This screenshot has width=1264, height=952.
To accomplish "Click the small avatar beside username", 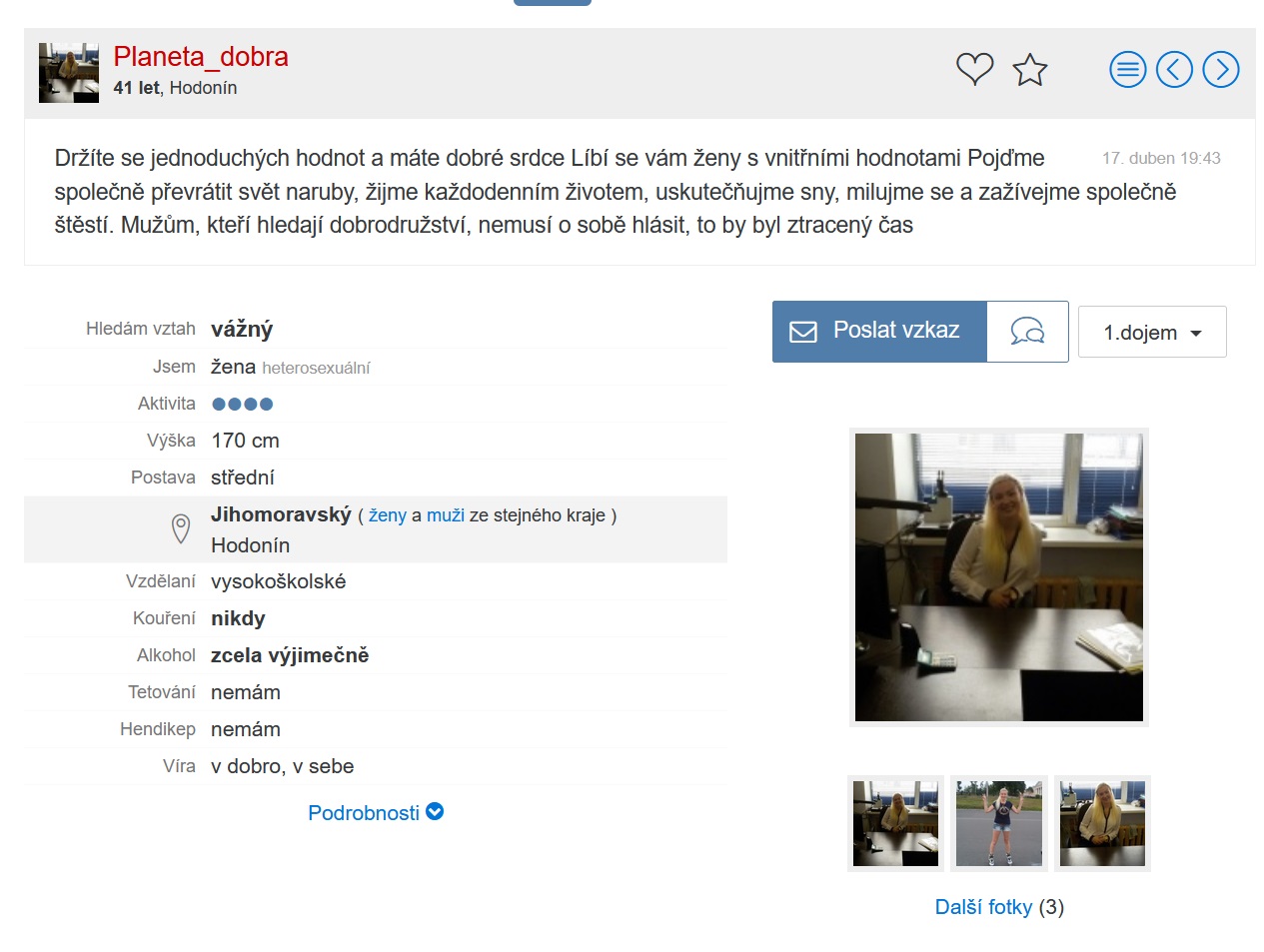I will pos(69,73).
